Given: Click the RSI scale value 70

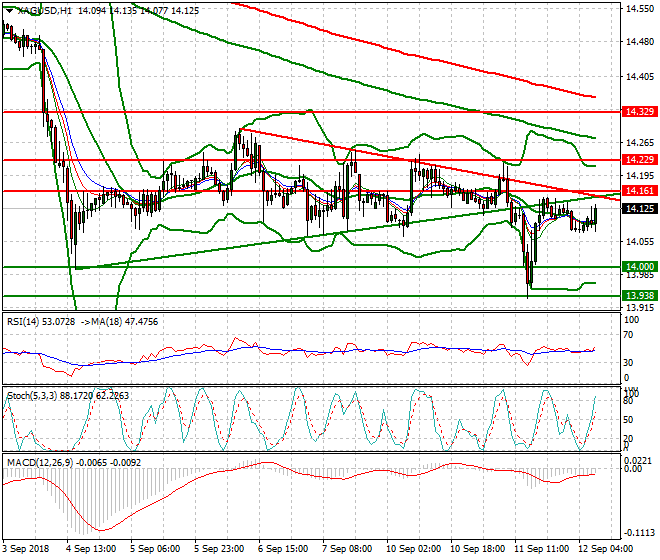Looking at the screenshot, I should click(628, 336).
